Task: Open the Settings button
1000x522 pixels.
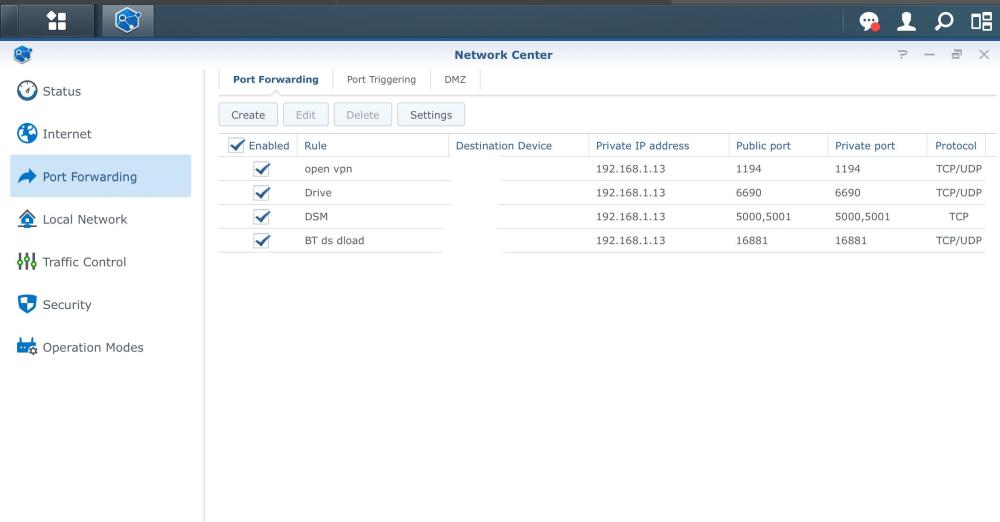Action: pos(431,115)
